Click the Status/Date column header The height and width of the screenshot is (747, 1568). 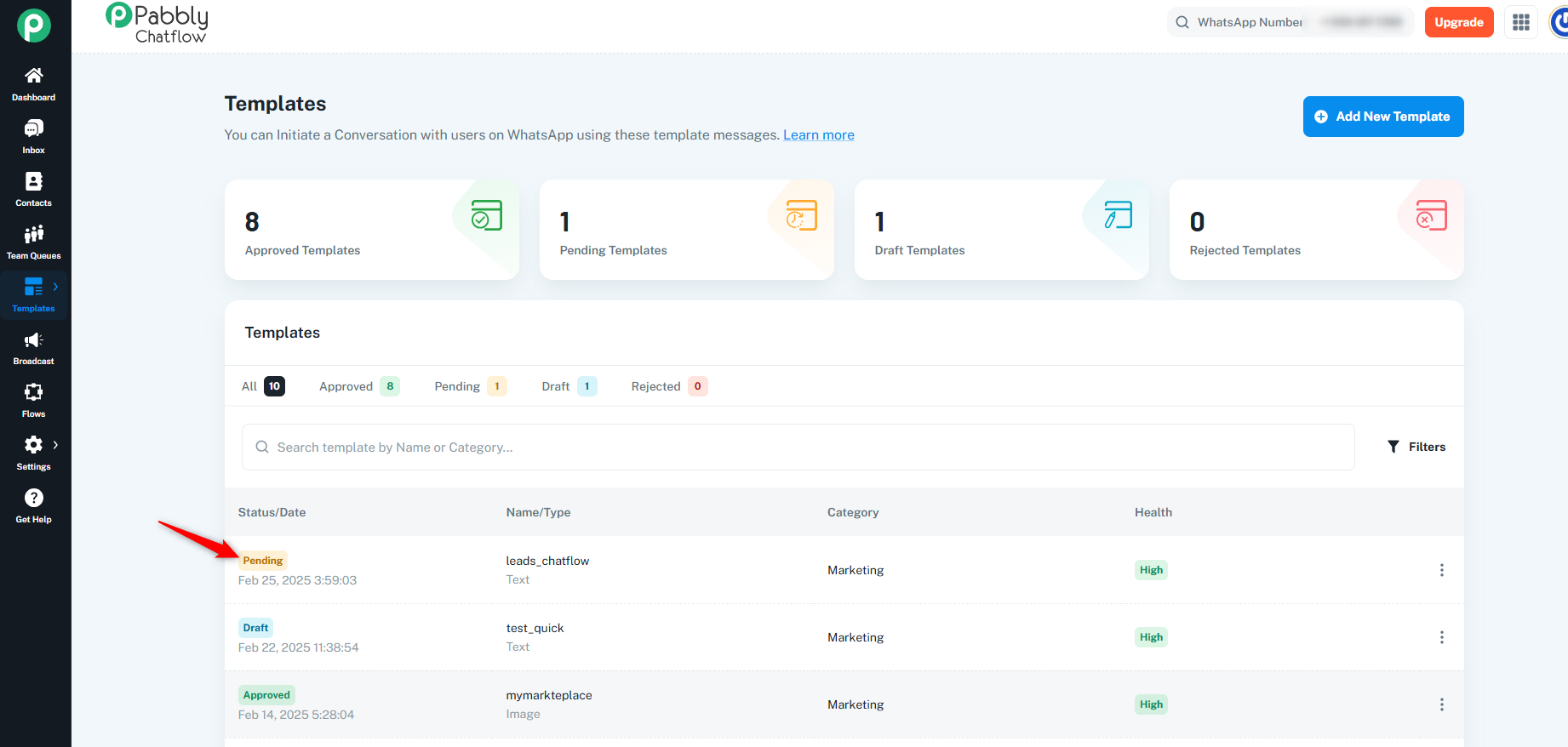coord(272,512)
